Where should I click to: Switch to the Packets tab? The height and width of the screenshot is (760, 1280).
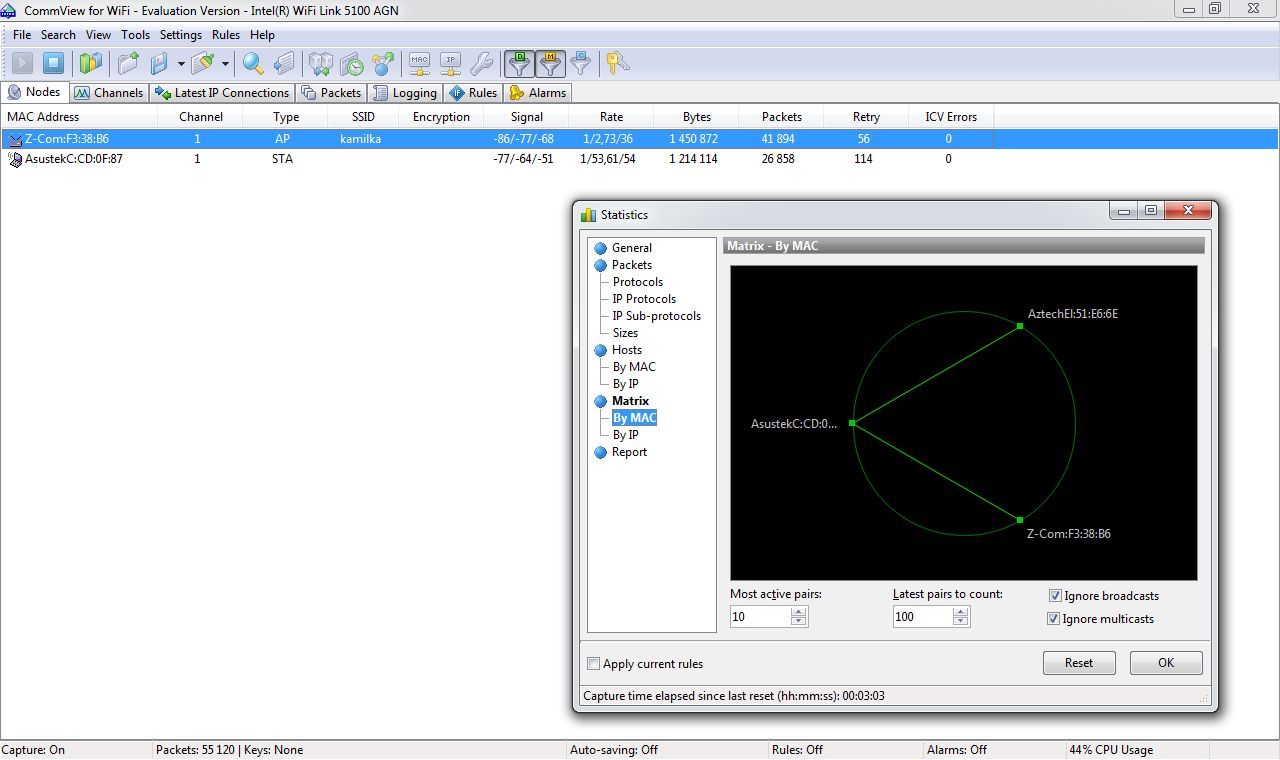pyautogui.click(x=331, y=93)
